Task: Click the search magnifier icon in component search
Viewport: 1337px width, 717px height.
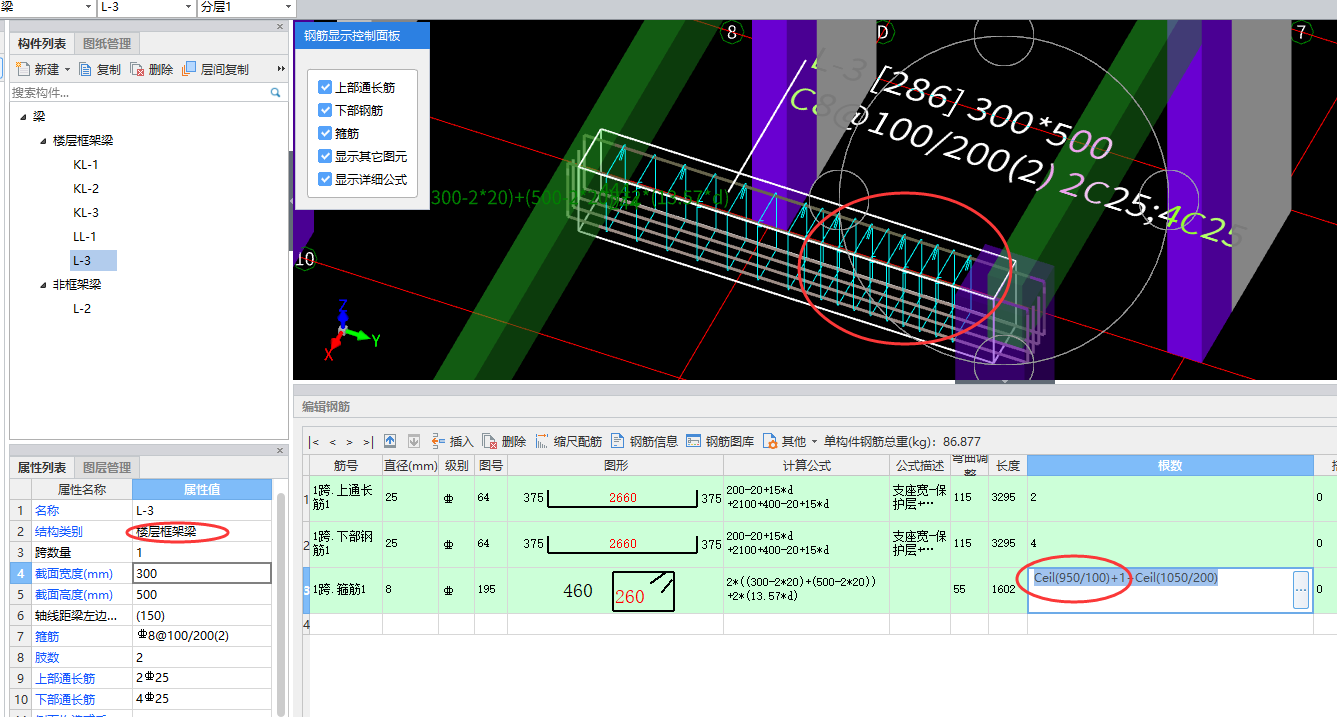Action: tap(276, 92)
